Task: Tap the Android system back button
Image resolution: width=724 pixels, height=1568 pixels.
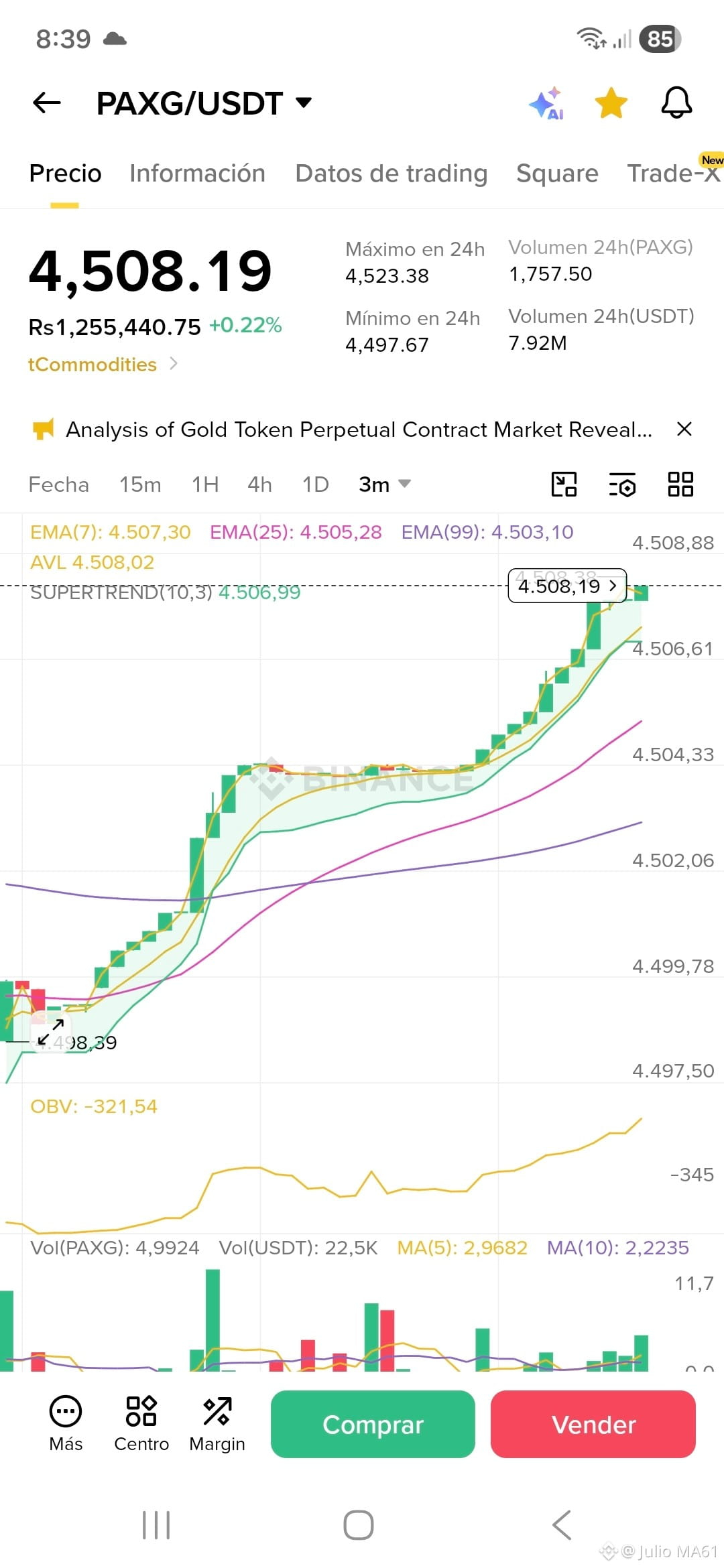Action: pyautogui.click(x=562, y=1525)
